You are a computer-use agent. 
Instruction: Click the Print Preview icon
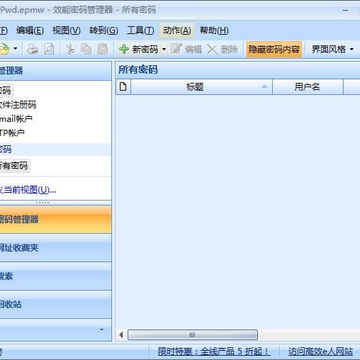click(49, 49)
